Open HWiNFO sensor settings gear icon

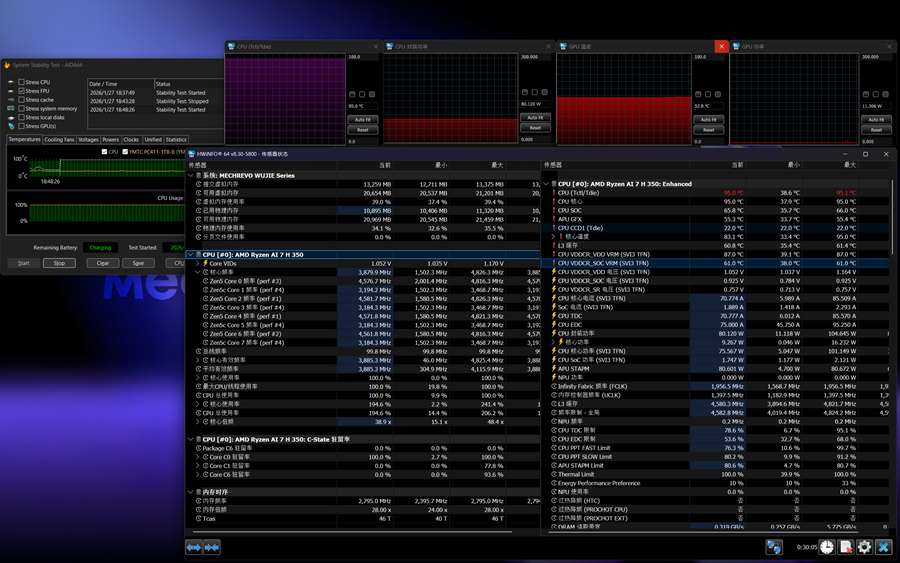pyautogui.click(x=864, y=548)
